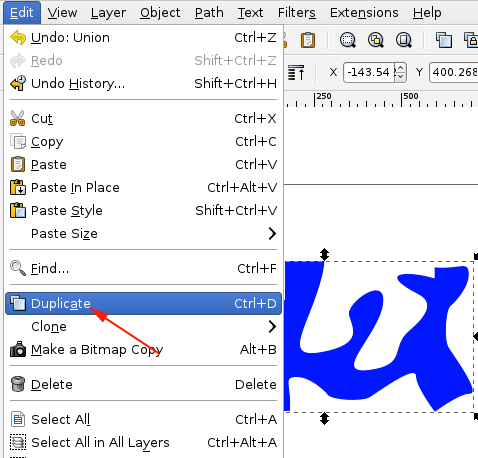Open the Extensions menu
Screen dimensions: 478x458
pyautogui.click(x=364, y=13)
